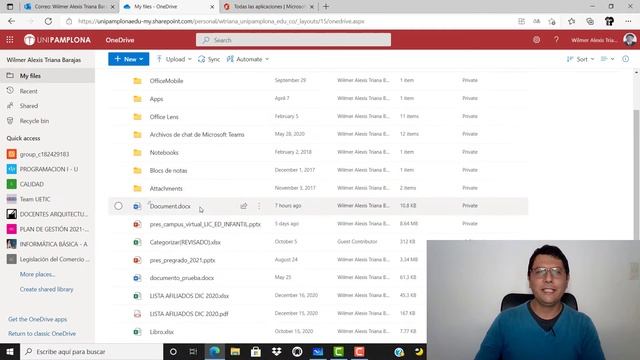Open OneDrive settings gear icon
The image size is (640, 360).
coord(536,40)
